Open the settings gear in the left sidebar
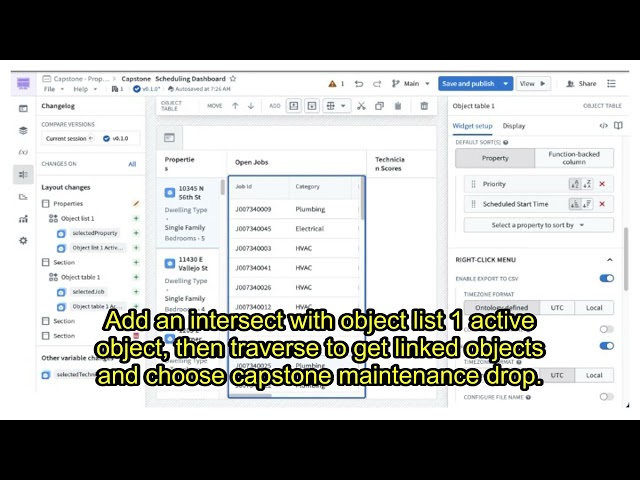 pyautogui.click(x=23, y=240)
